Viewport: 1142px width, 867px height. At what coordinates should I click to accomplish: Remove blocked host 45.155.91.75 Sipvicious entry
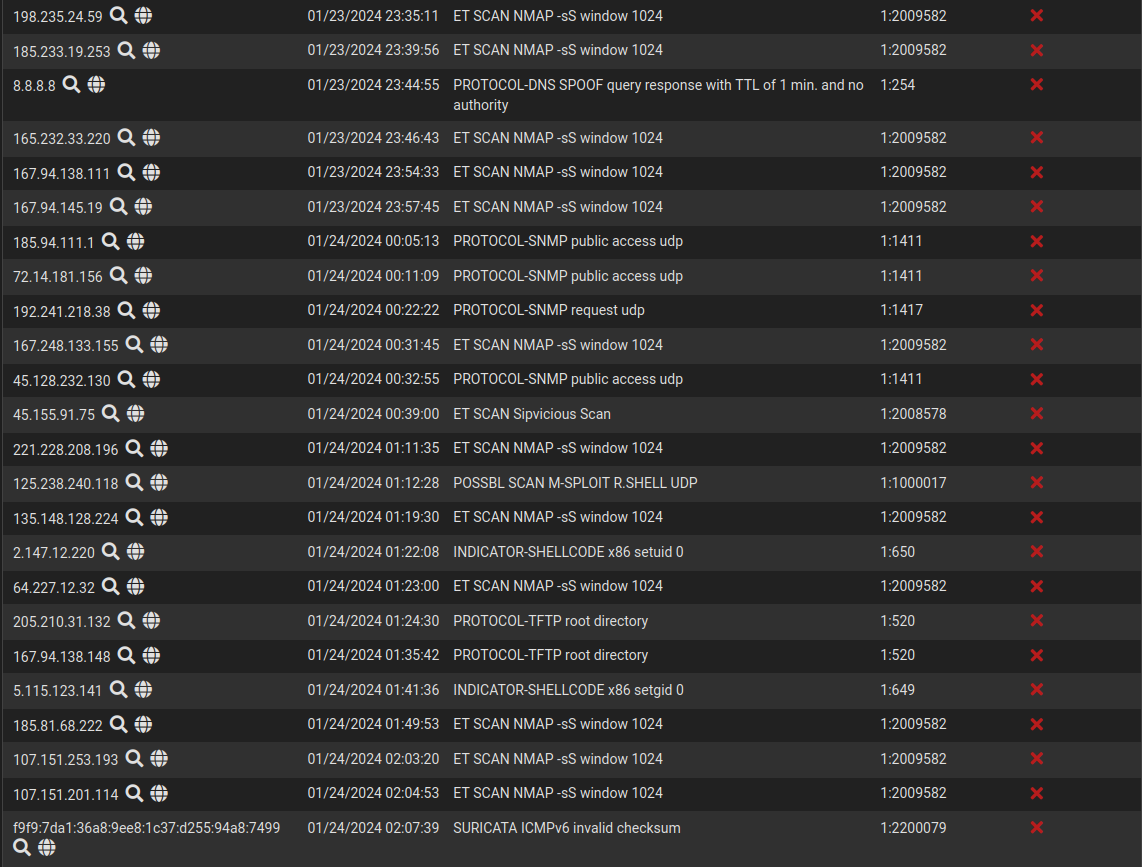(x=1037, y=413)
